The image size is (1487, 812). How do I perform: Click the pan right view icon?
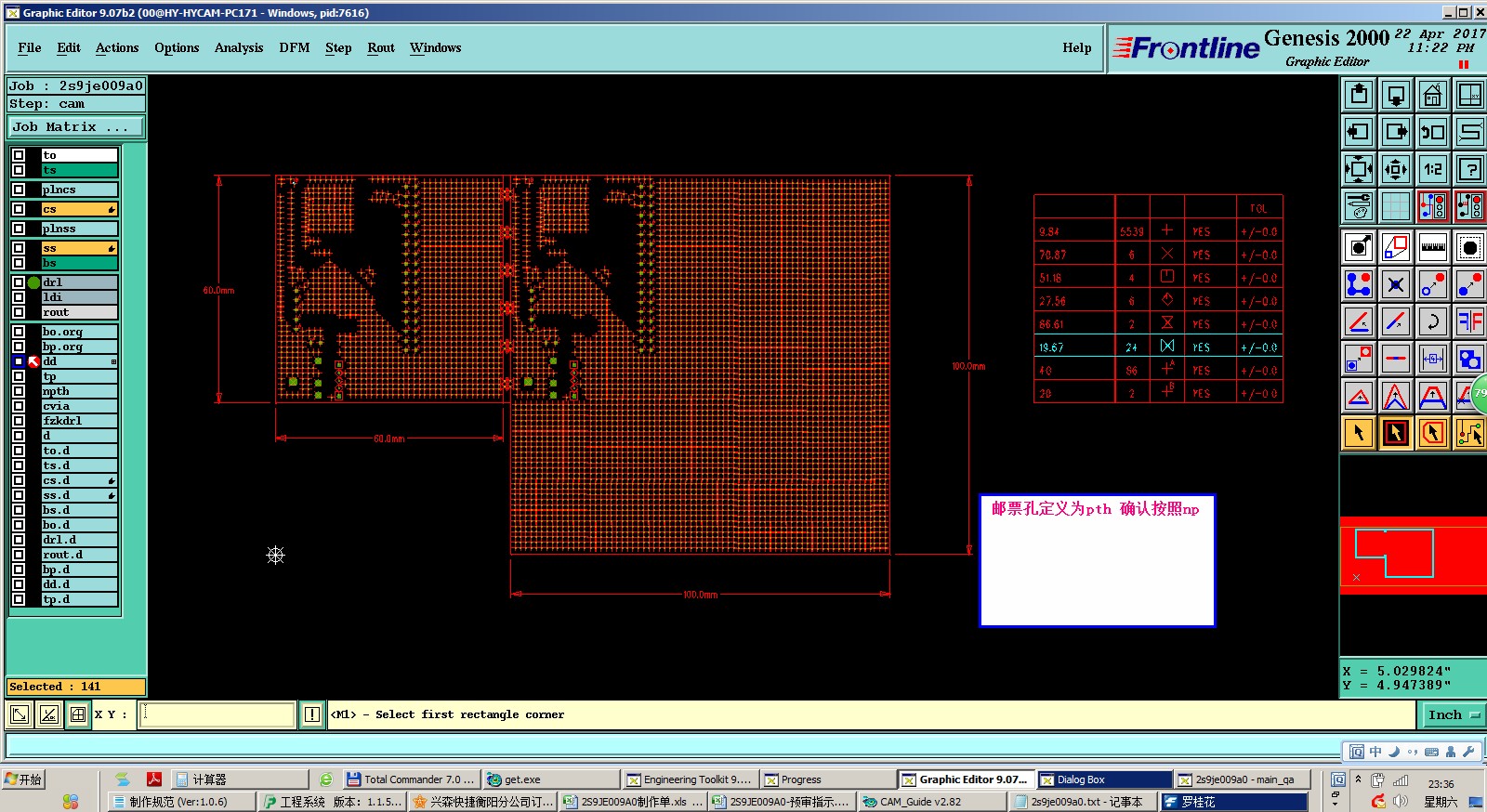tap(1396, 132)
